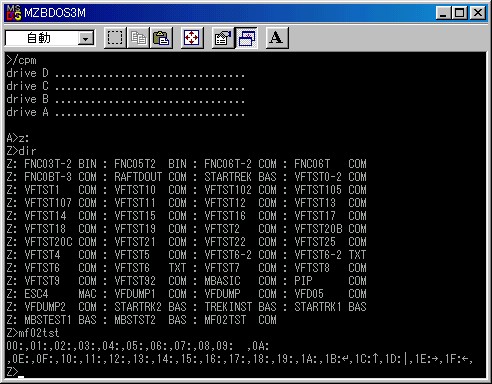The width and height of the screenshot is (492, 384).
Task: Click the Paste clipboard icon
Action: coord(161,38)
